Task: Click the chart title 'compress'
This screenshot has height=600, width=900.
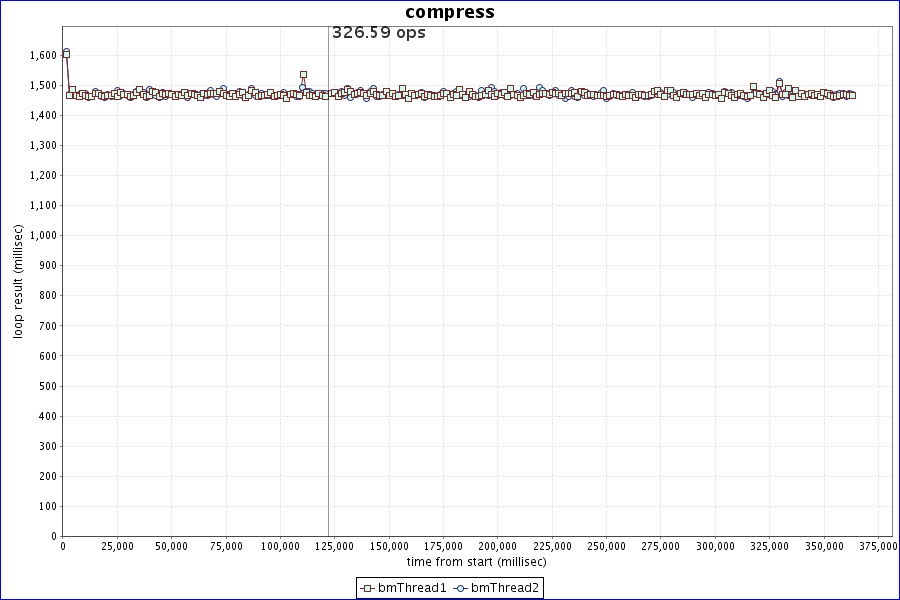Action: tap(449, 12)
